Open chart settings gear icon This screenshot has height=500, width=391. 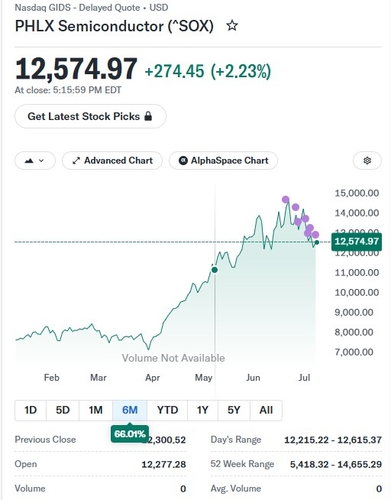click(367, 161)
